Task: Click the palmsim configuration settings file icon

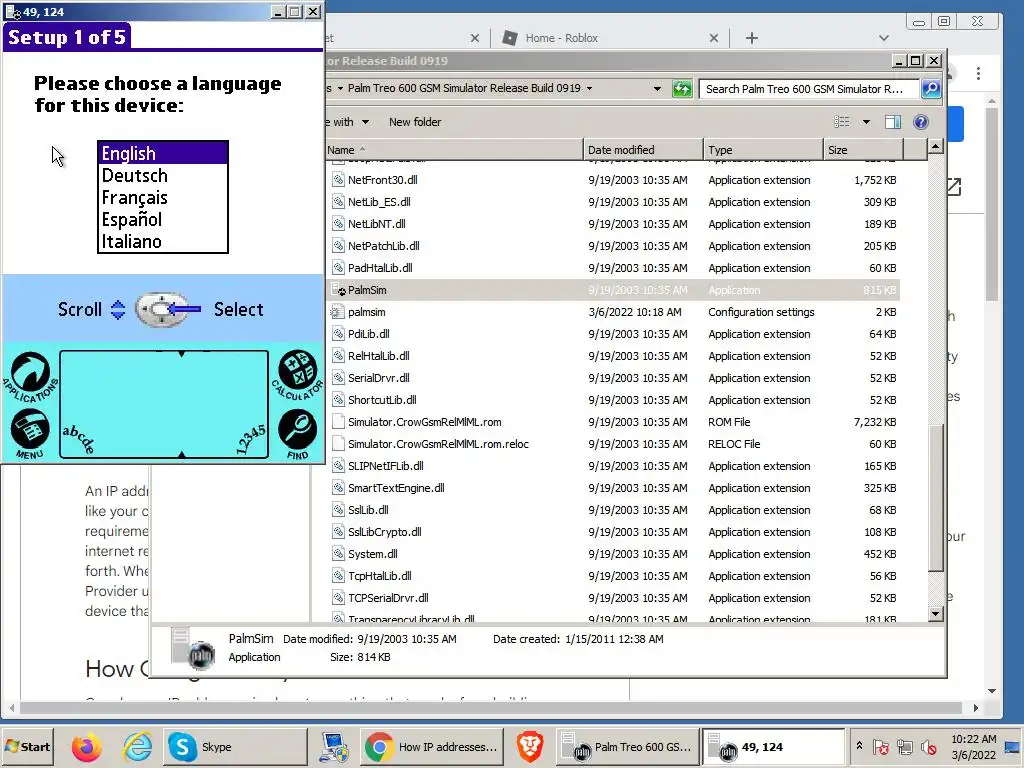Action: click(338, 312)
